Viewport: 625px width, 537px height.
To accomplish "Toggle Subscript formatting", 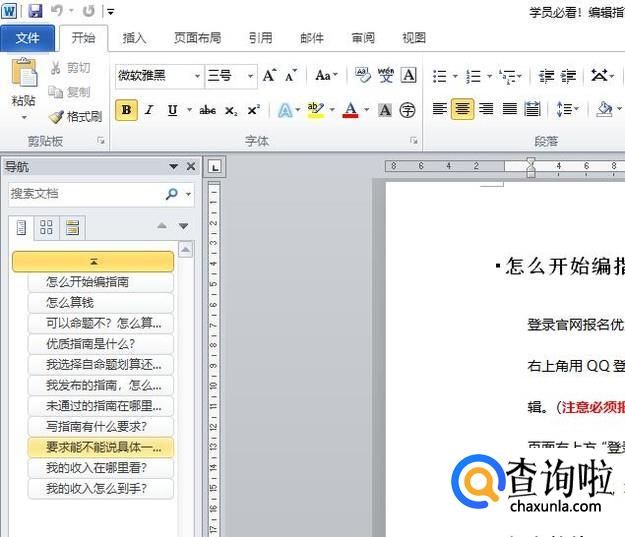I will click(231, 110).
